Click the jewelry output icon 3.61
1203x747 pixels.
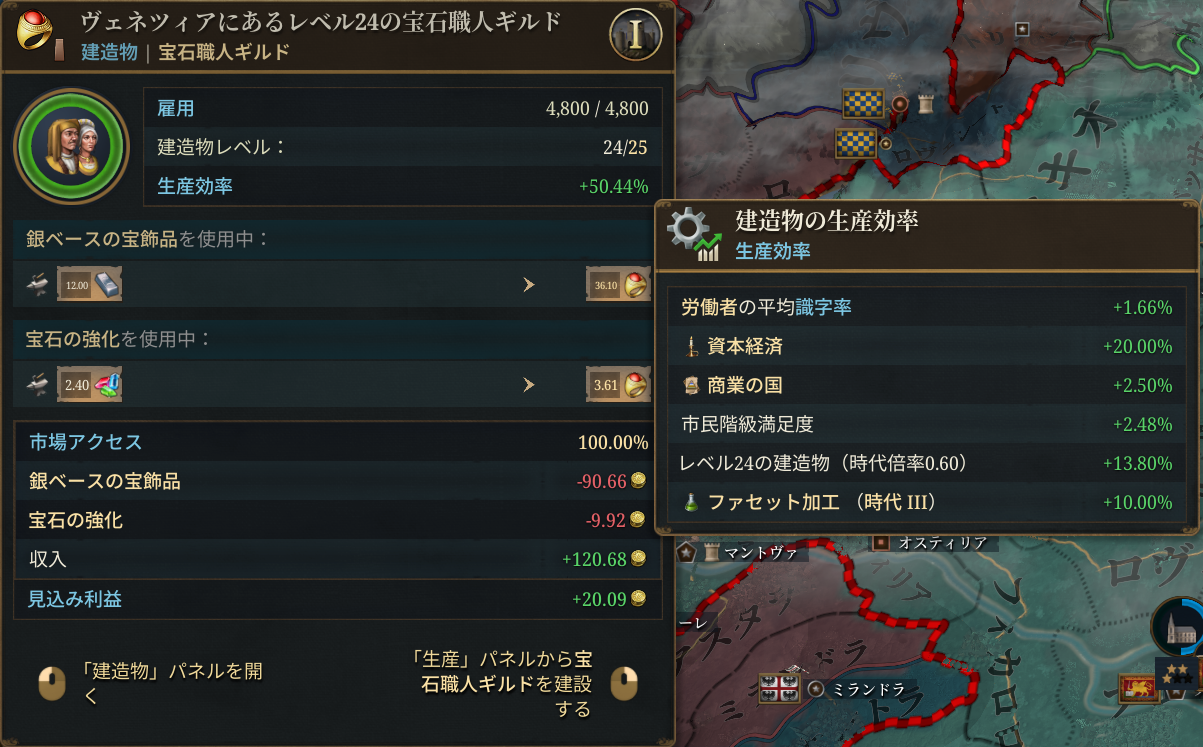pos(619,384)
